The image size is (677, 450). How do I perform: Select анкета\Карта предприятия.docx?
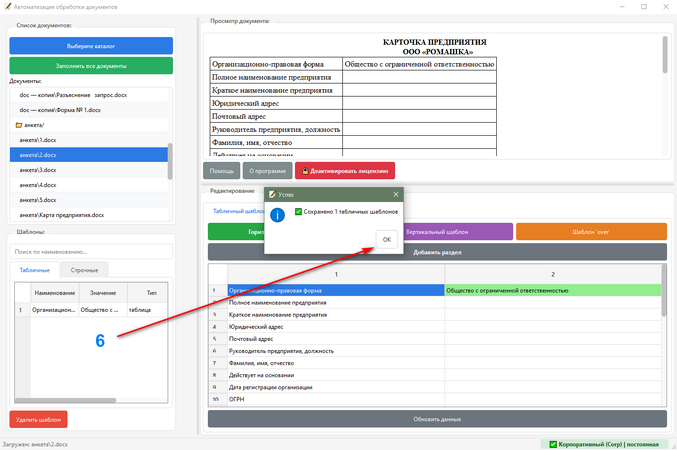coord(89,215)
